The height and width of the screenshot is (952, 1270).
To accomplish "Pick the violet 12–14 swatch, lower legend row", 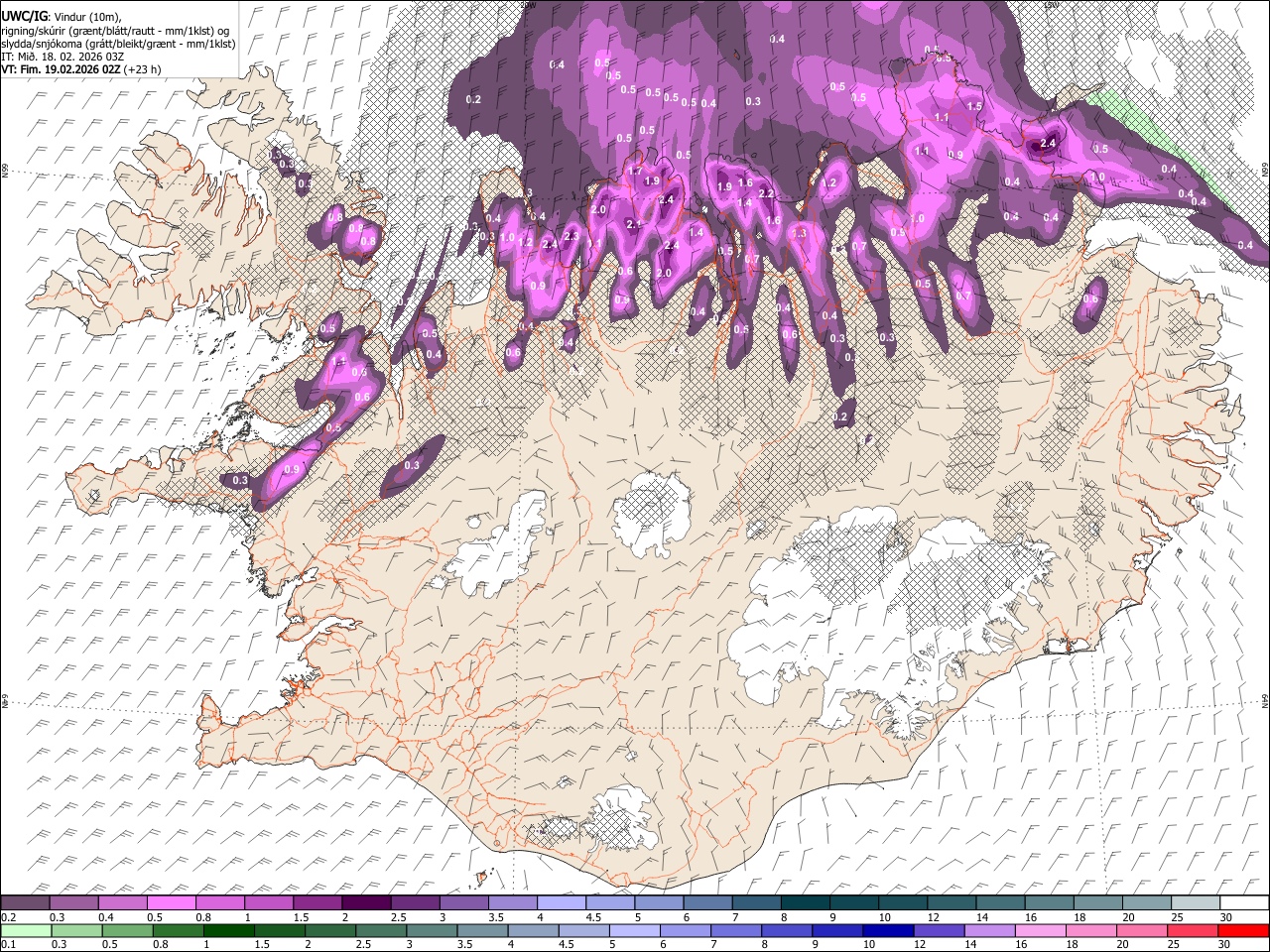I will [940, 931].
